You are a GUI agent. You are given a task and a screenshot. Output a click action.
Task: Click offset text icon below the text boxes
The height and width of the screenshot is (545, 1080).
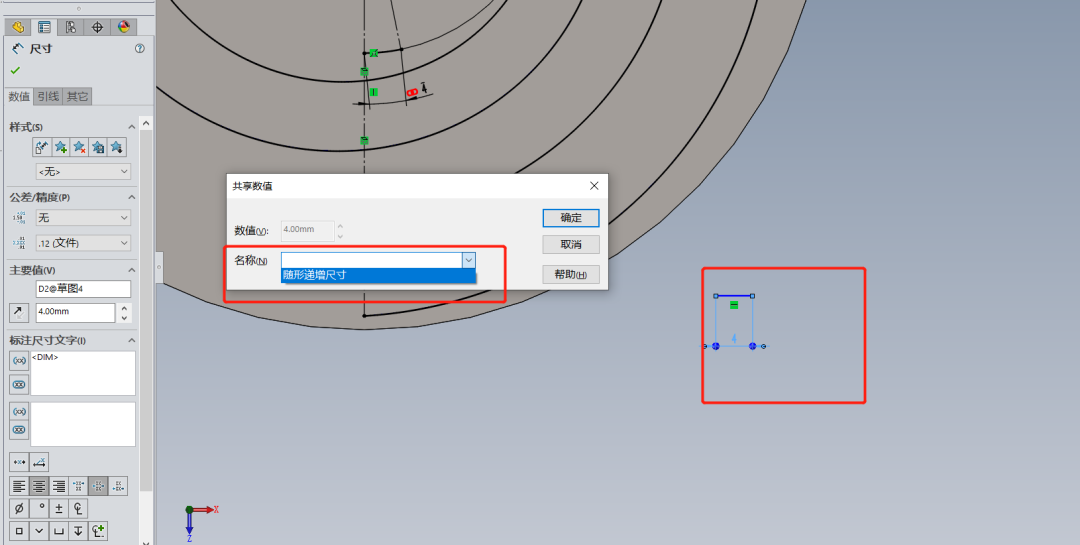tap(39, 462)
